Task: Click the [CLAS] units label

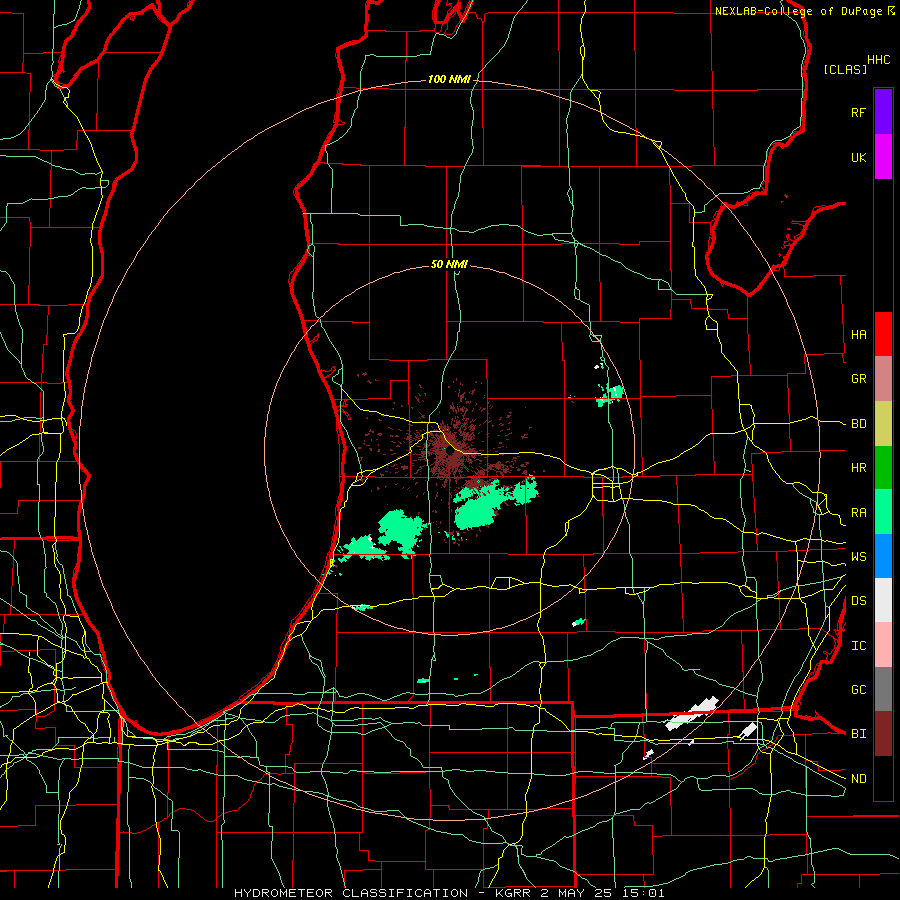Action: [x=845, y=69]
